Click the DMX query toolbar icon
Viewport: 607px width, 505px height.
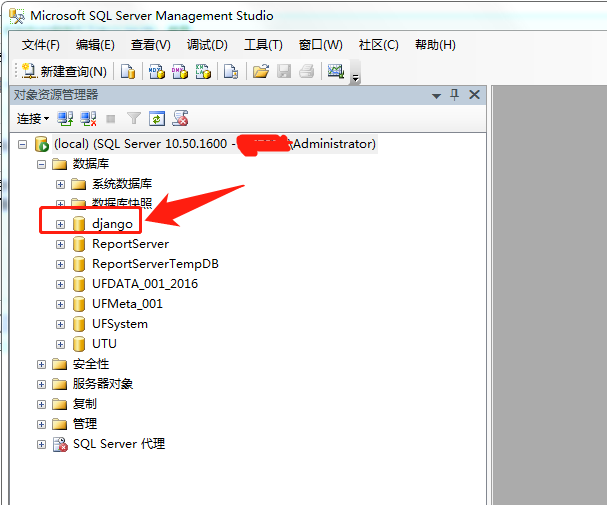tap(180, 71)
